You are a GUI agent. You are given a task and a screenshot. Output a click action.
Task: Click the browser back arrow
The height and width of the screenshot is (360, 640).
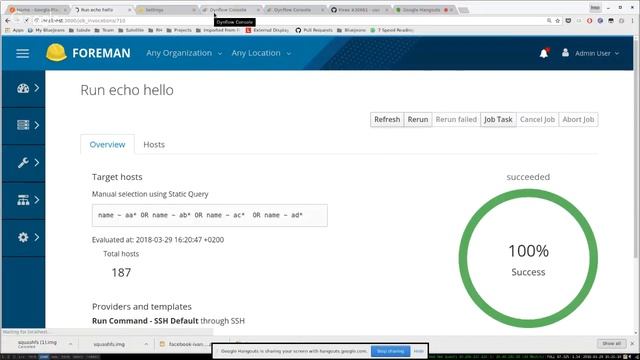point(8,20)
